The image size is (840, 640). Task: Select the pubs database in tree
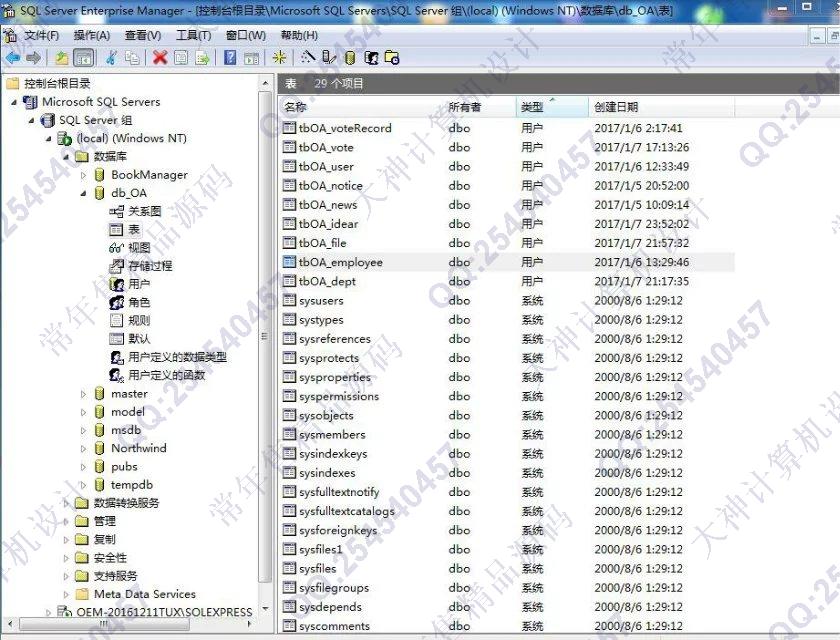(124, 466)
